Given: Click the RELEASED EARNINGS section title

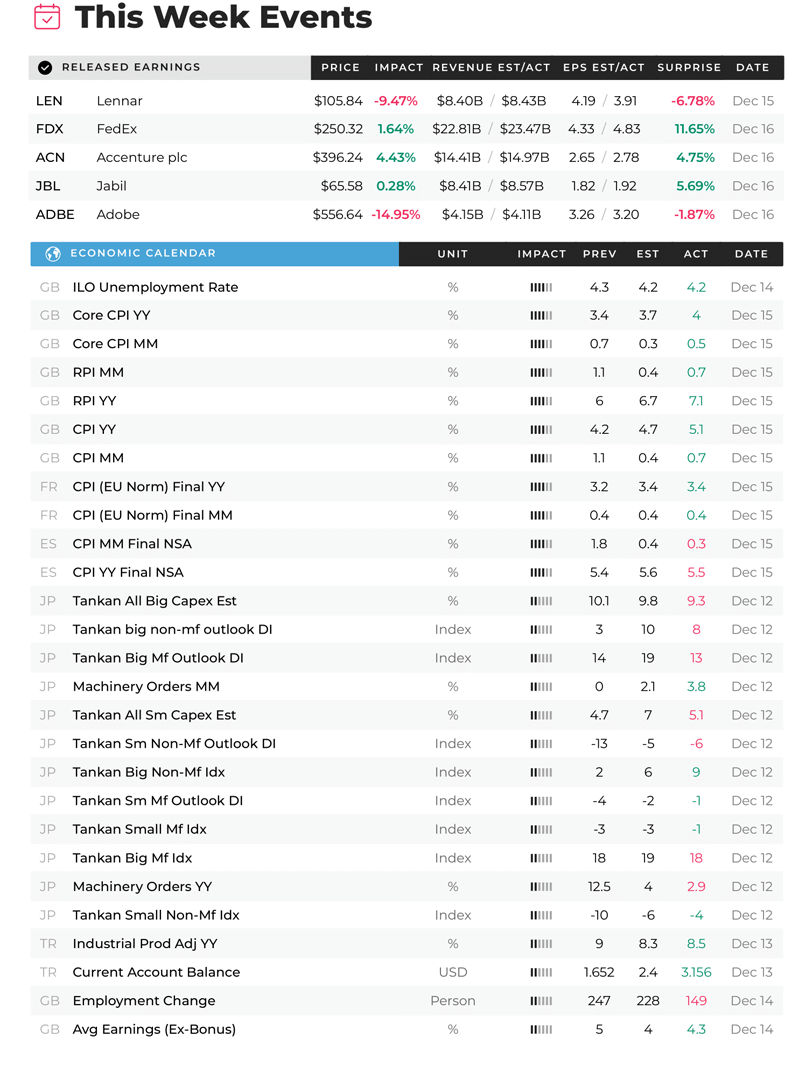Looking at the screenshot, I should click(131, 67).
